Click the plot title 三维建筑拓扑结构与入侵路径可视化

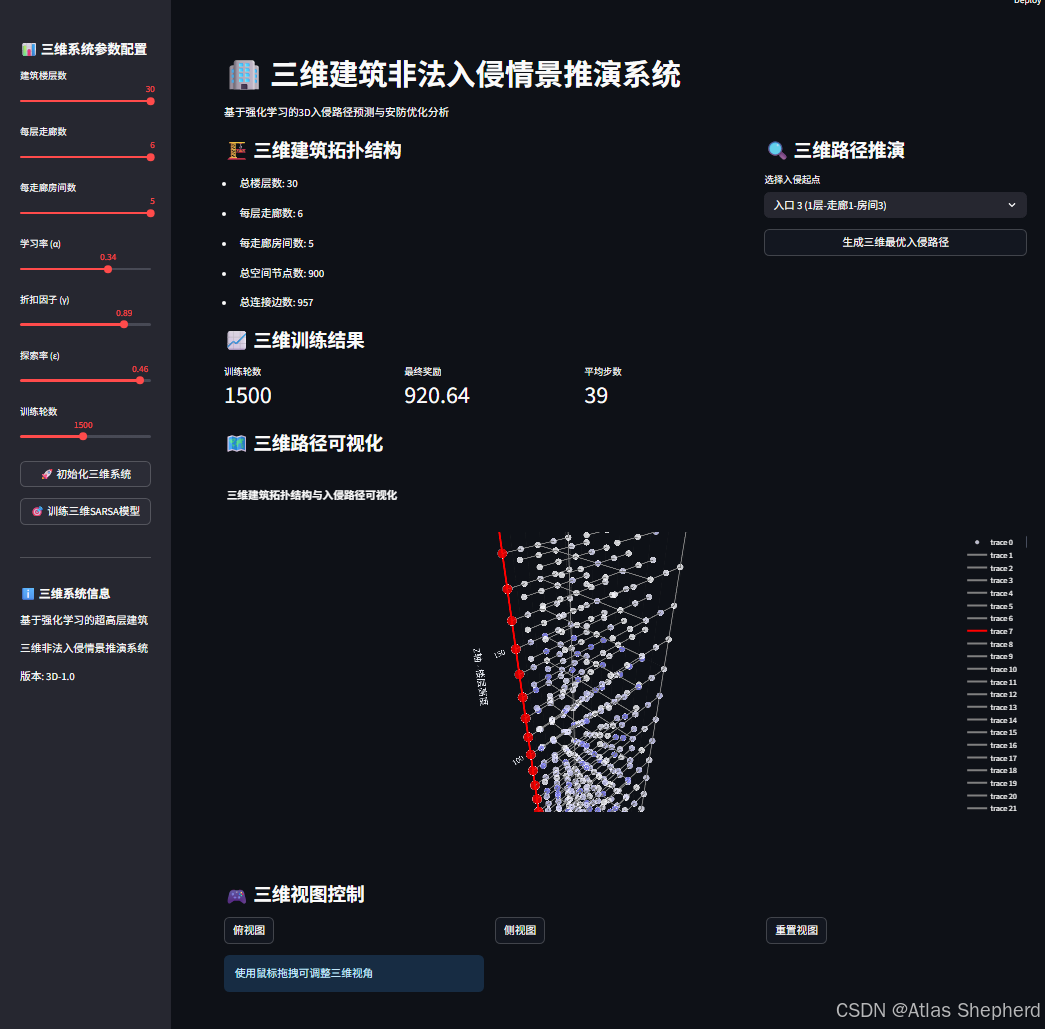pos(312,495)
